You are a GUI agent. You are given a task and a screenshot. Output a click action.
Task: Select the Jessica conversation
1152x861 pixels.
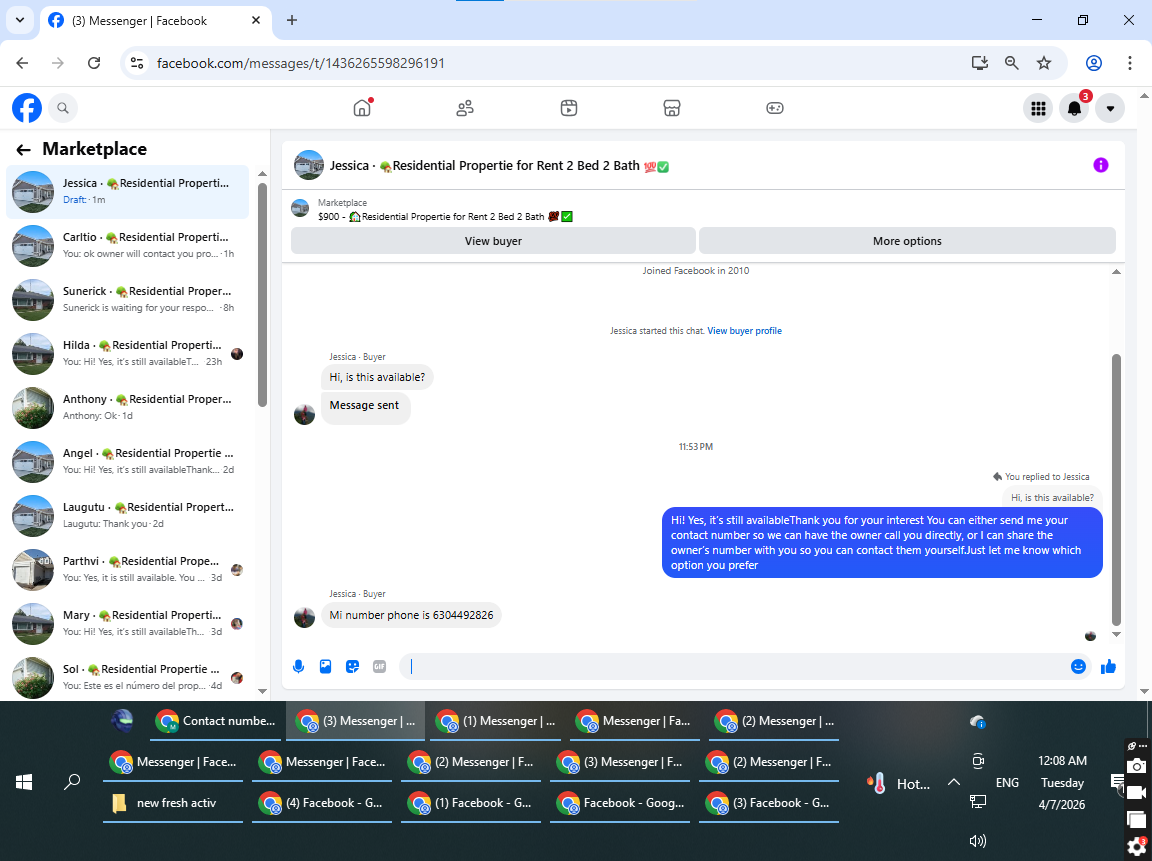point(128,192)
